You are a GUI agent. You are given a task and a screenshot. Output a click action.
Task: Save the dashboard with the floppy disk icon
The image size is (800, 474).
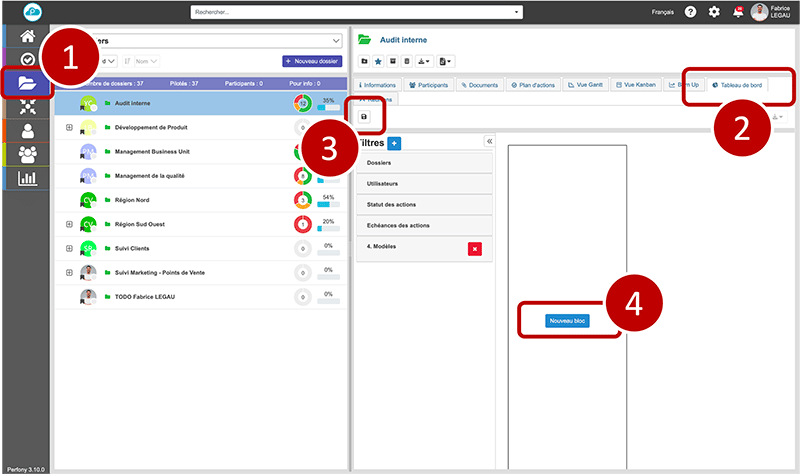tap(363, 117)
